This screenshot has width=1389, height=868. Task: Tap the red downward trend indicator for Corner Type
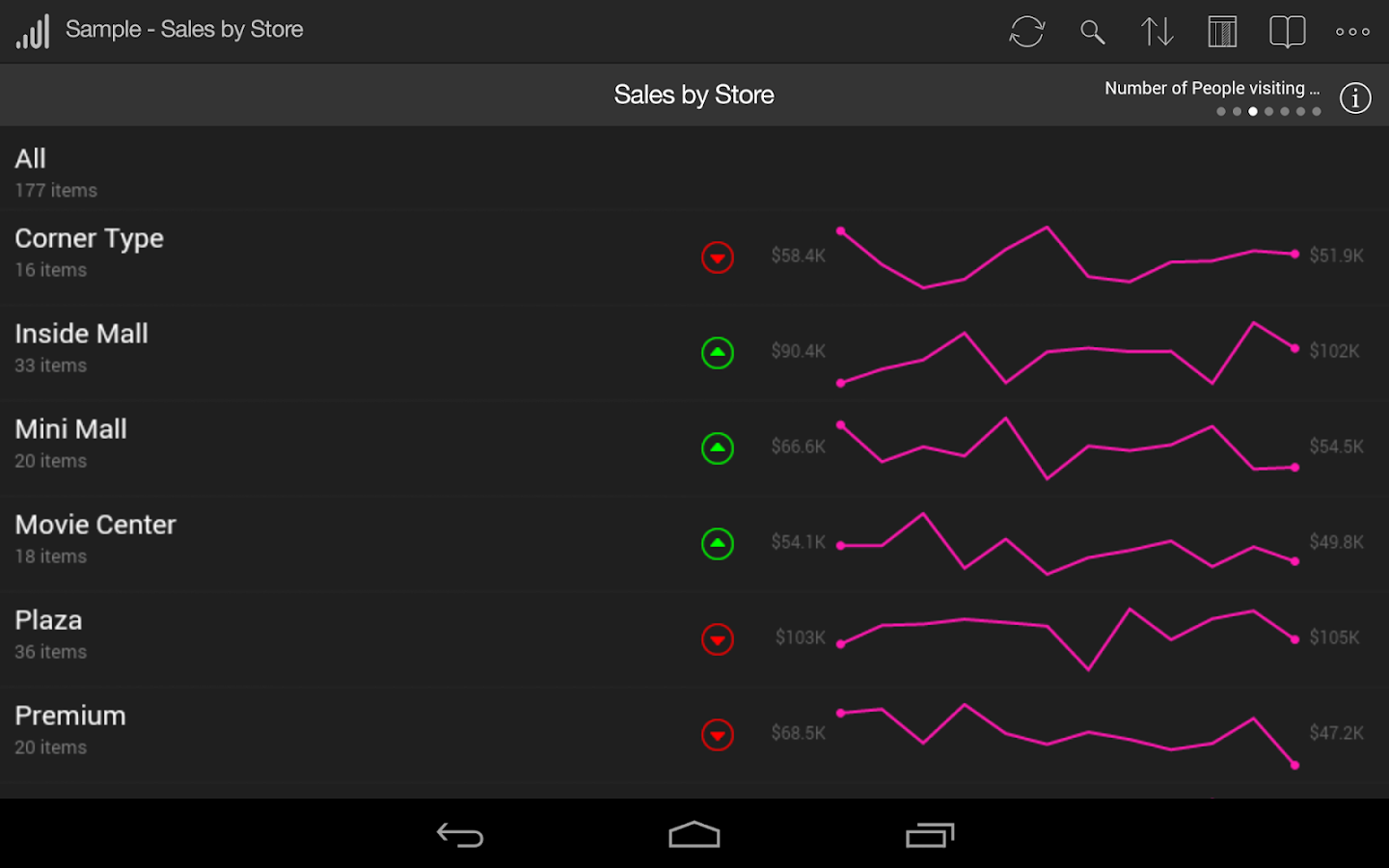pyautogui.click(x=718, y=258)
